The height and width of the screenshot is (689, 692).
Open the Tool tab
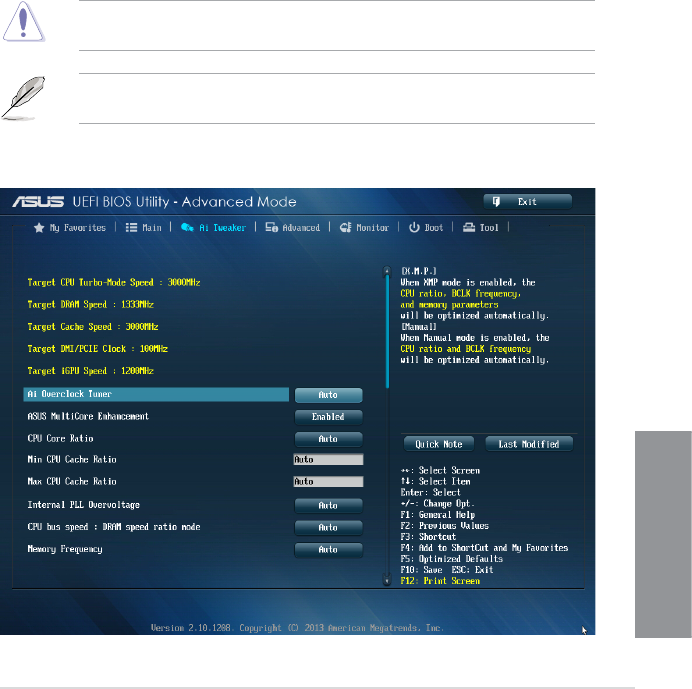[481, 228]
